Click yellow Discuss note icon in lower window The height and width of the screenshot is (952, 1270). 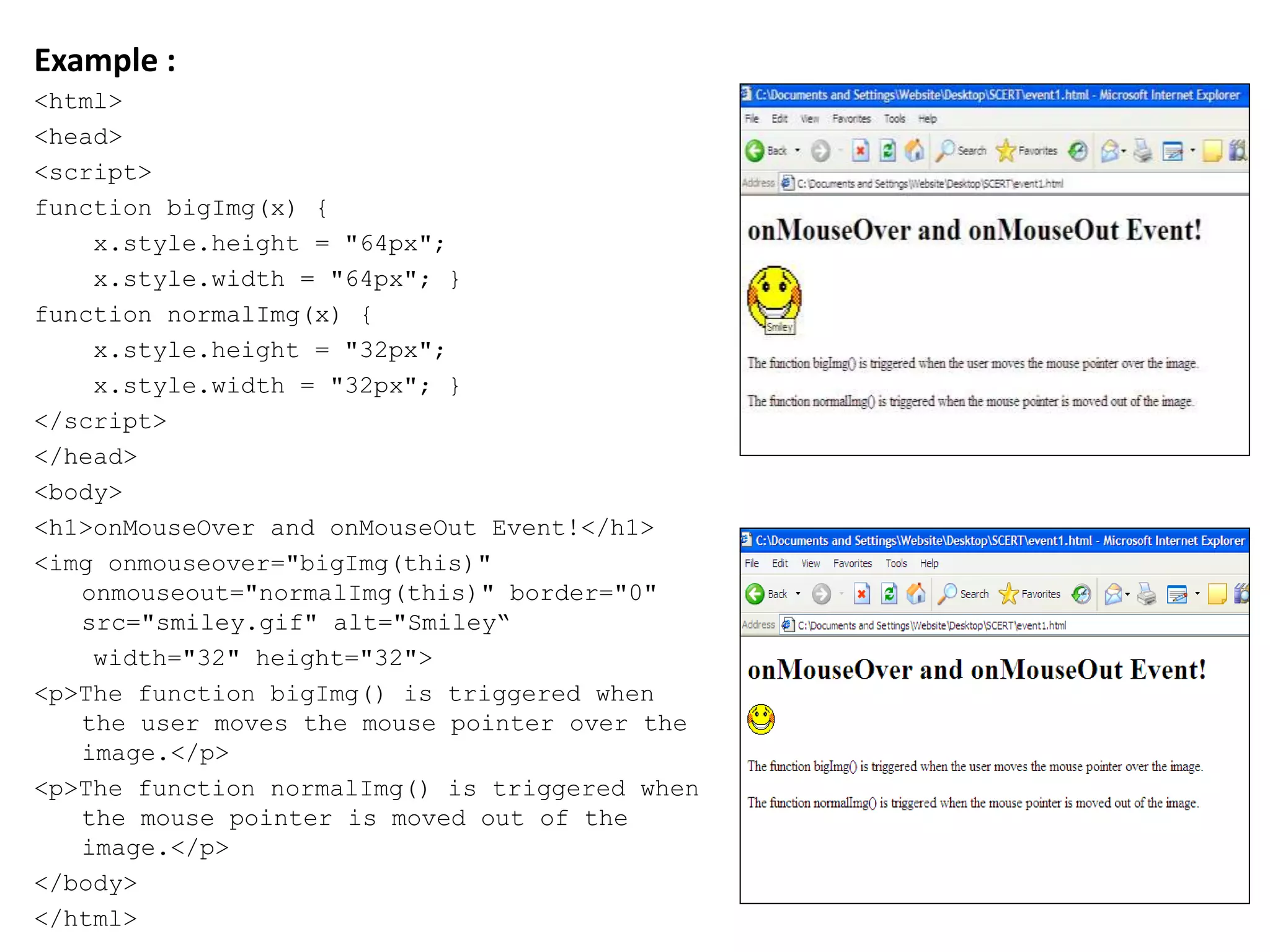(1217, 594)
